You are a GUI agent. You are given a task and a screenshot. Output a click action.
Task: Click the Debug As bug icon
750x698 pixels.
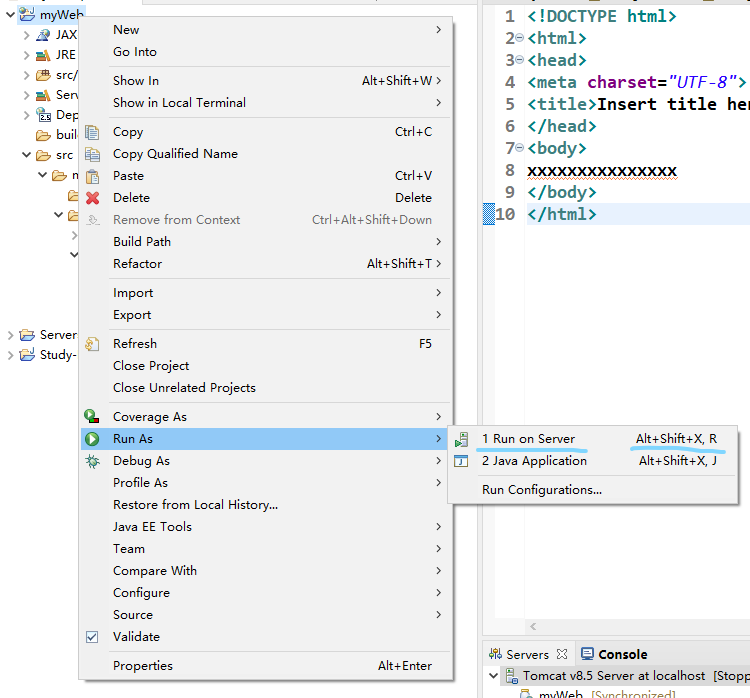92,461
